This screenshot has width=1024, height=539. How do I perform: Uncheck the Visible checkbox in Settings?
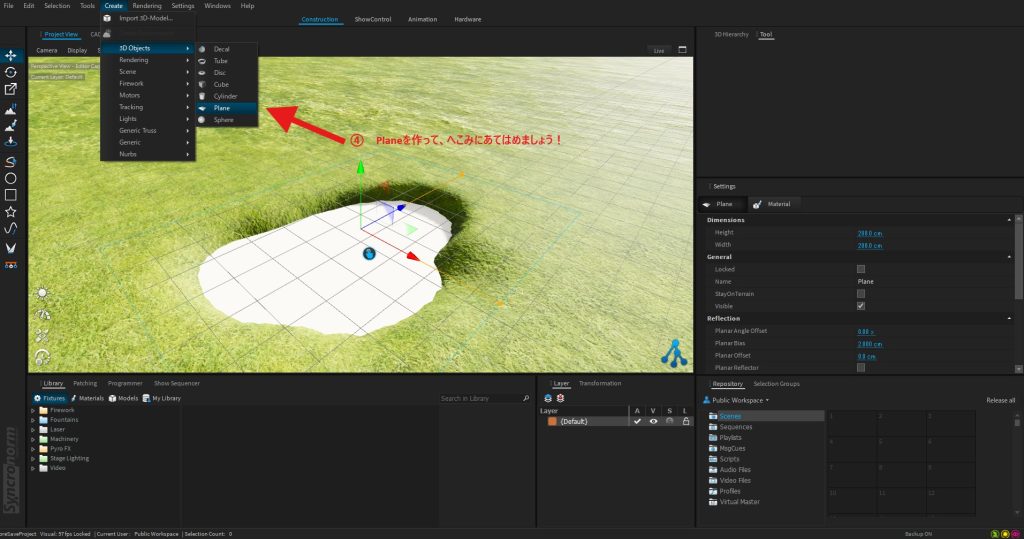tap(861, 306)
